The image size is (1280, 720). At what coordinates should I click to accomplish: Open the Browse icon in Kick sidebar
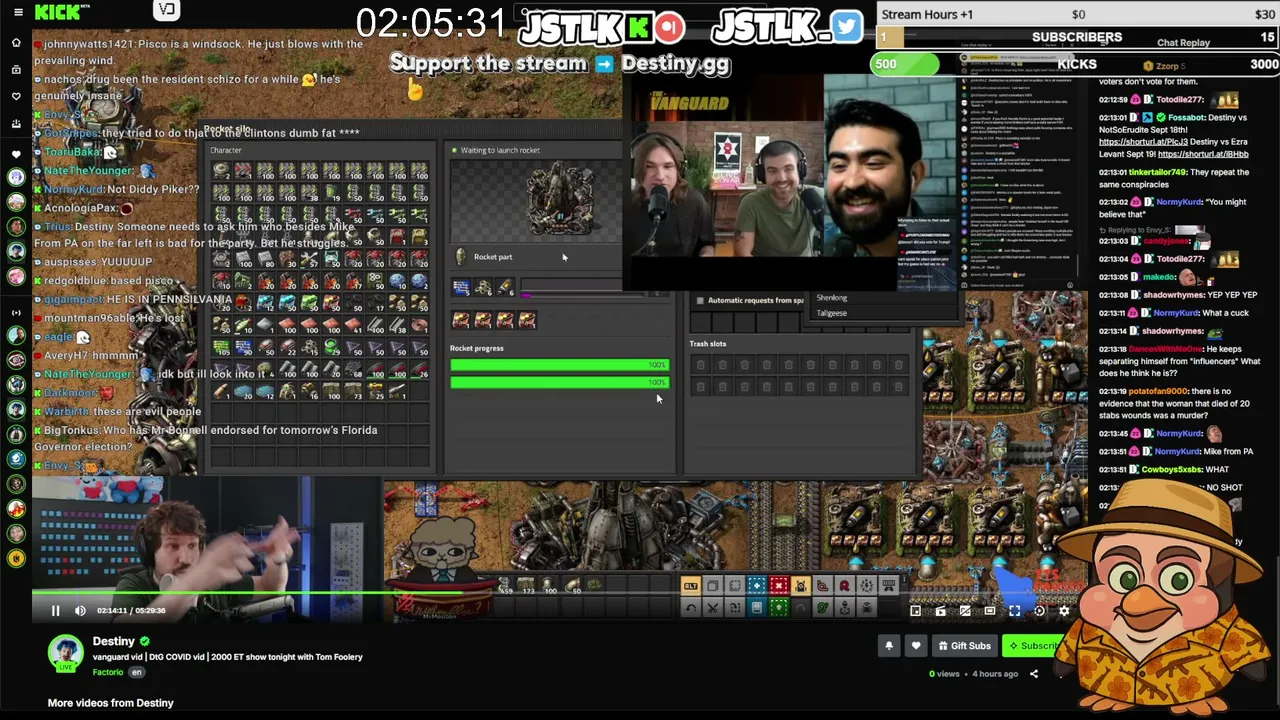click(x=16, y=70)
